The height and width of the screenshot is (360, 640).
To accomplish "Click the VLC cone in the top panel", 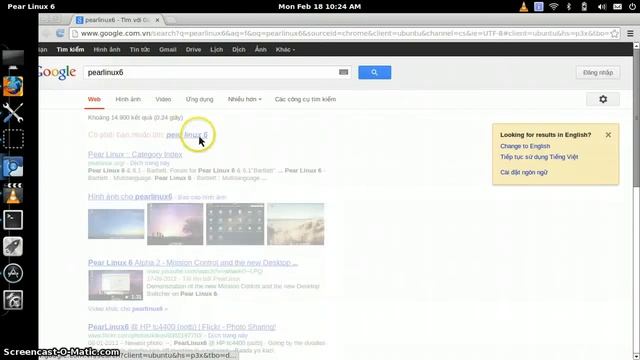I will tap(523, 7).
